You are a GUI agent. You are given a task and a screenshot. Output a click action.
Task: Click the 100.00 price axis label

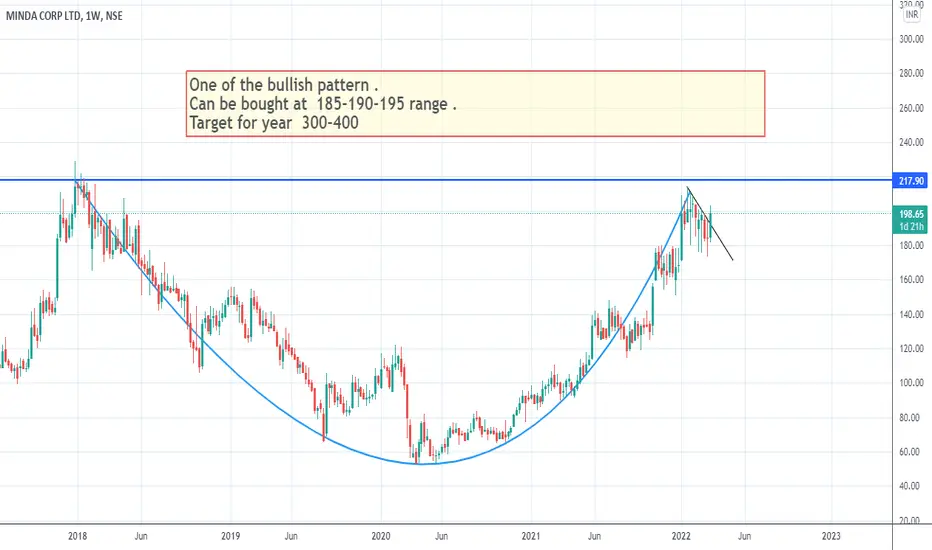coord(912,383)
